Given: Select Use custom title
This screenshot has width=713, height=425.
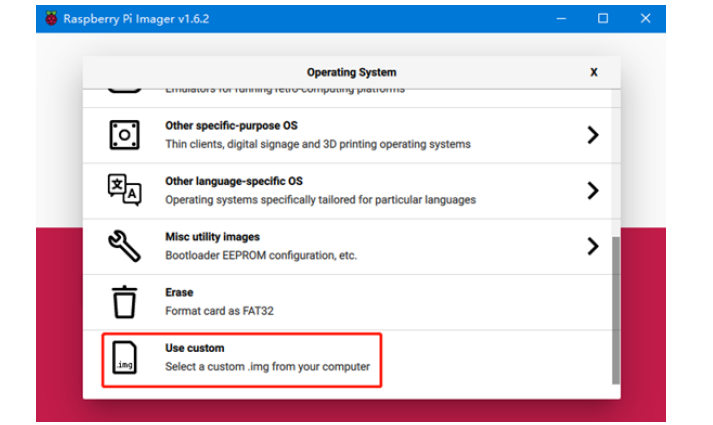Looking at the screenshot, I should tap(195, 348).
